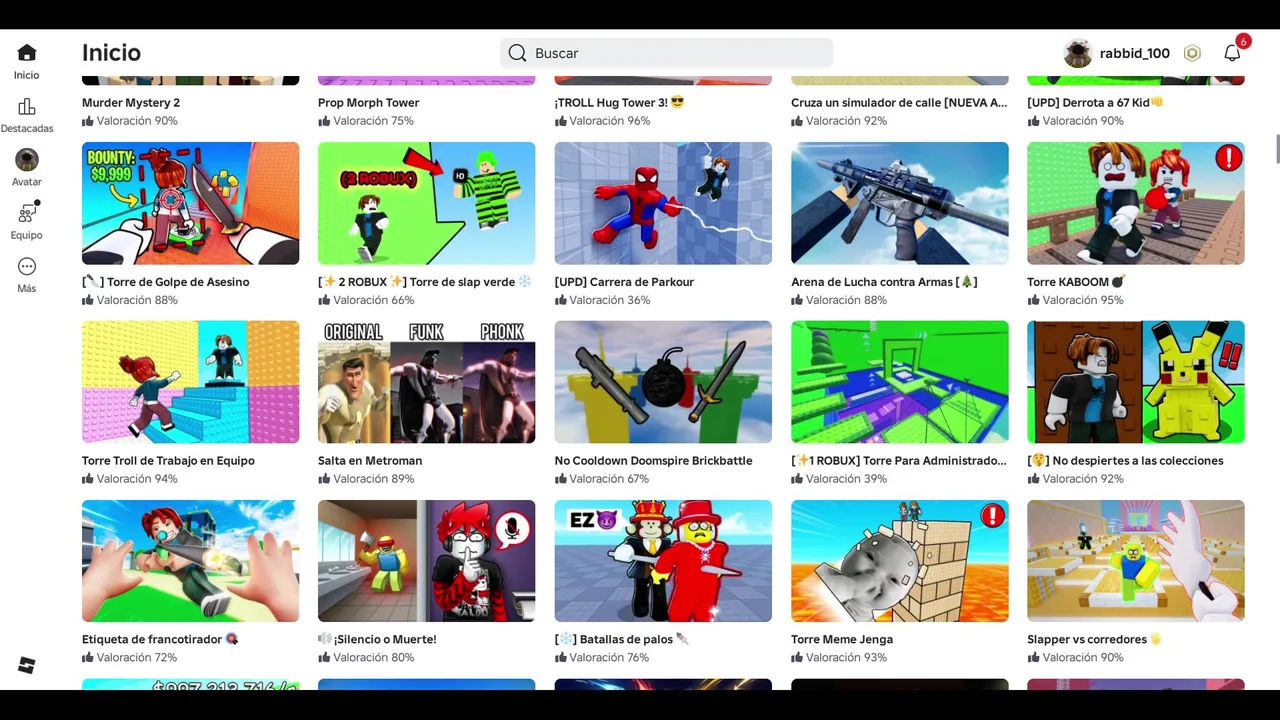Screen dimensions: 1280x720
Task: Open Destacadas charts icon in sidebar
Action: [x=27, y=107]
